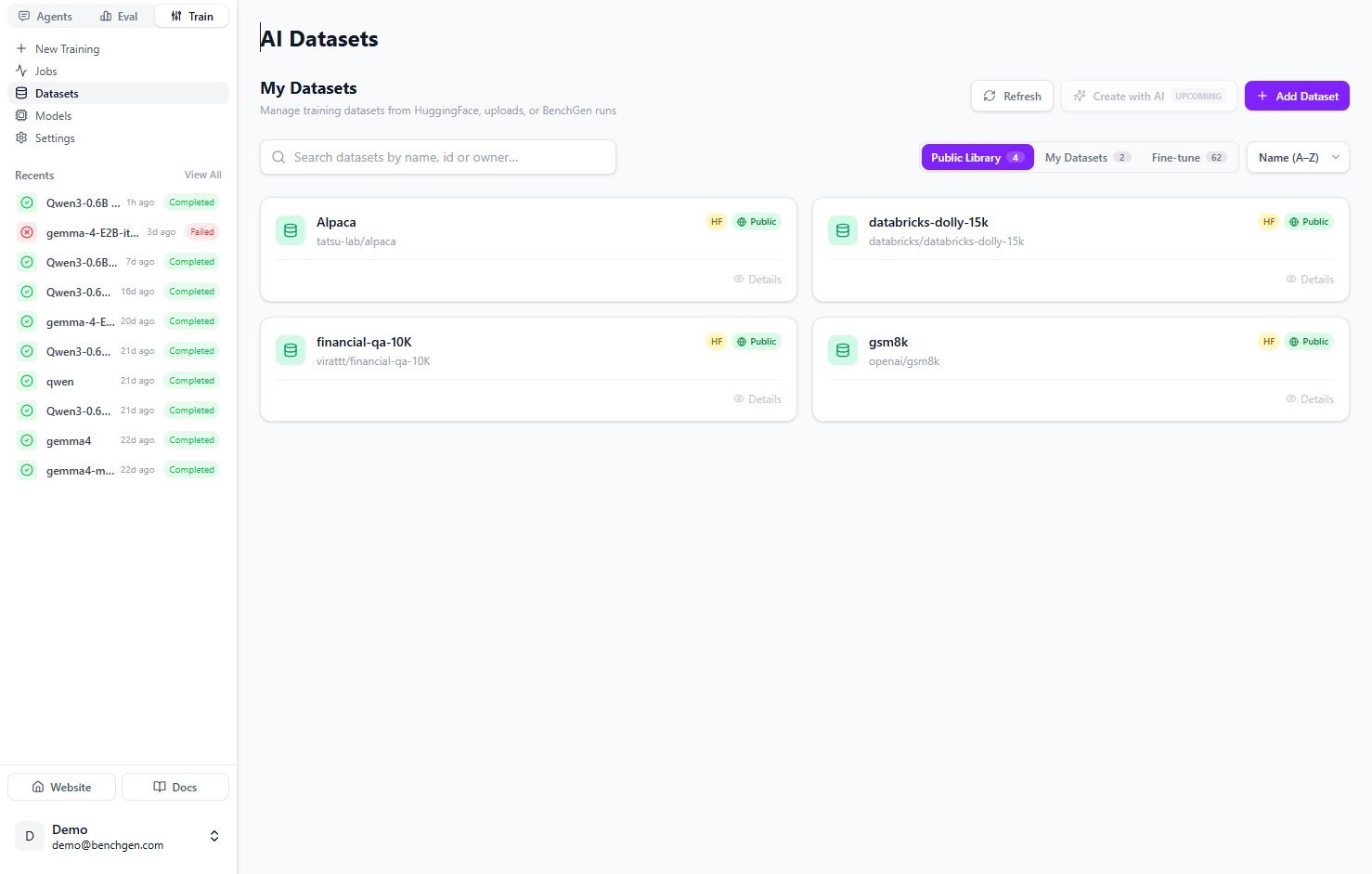Click the database icon on the Alpaca card
The image size is (1372, 874).
tap(291, 230)
